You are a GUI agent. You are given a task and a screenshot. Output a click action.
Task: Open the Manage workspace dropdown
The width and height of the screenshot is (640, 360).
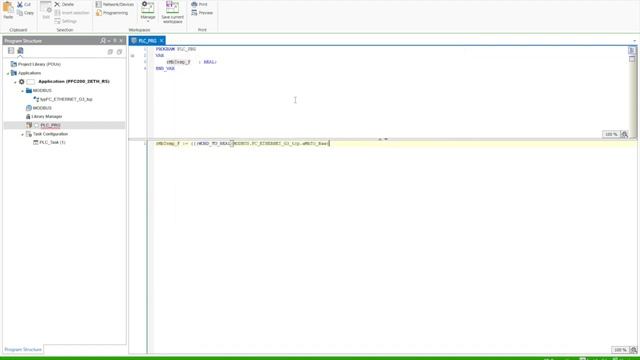coord(148,11)
